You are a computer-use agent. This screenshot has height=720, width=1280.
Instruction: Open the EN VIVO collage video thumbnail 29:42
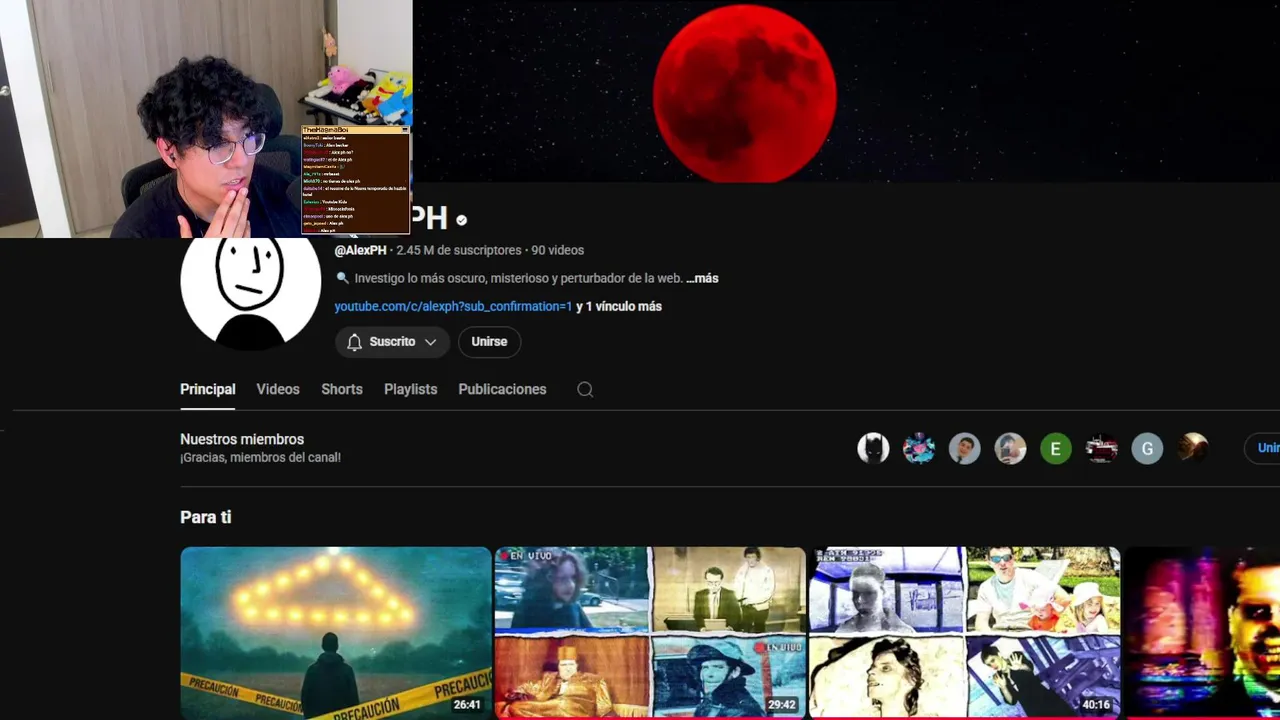coord(650,633)
